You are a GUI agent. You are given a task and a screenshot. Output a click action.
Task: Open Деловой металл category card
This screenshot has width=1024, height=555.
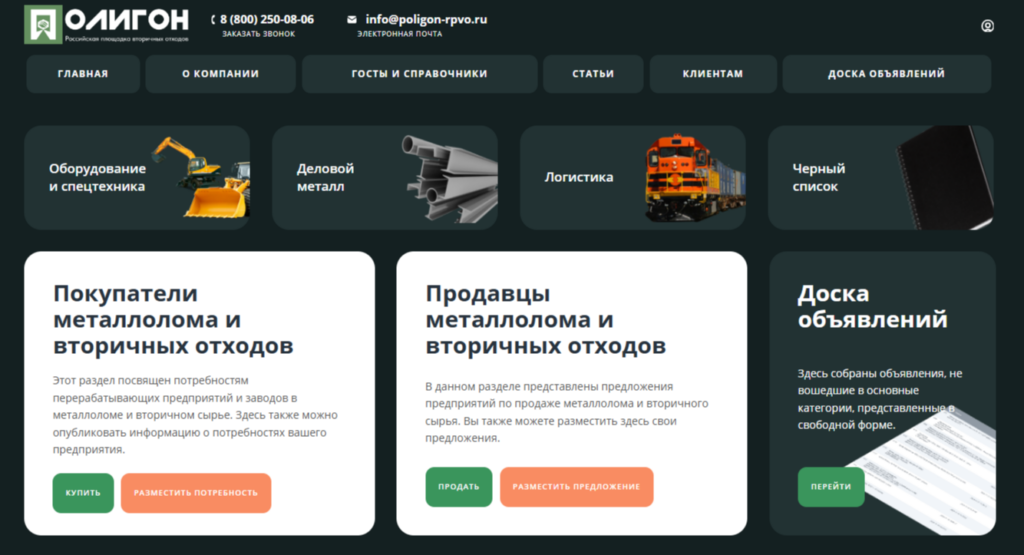pyautogui.click(x=385, y=178)
